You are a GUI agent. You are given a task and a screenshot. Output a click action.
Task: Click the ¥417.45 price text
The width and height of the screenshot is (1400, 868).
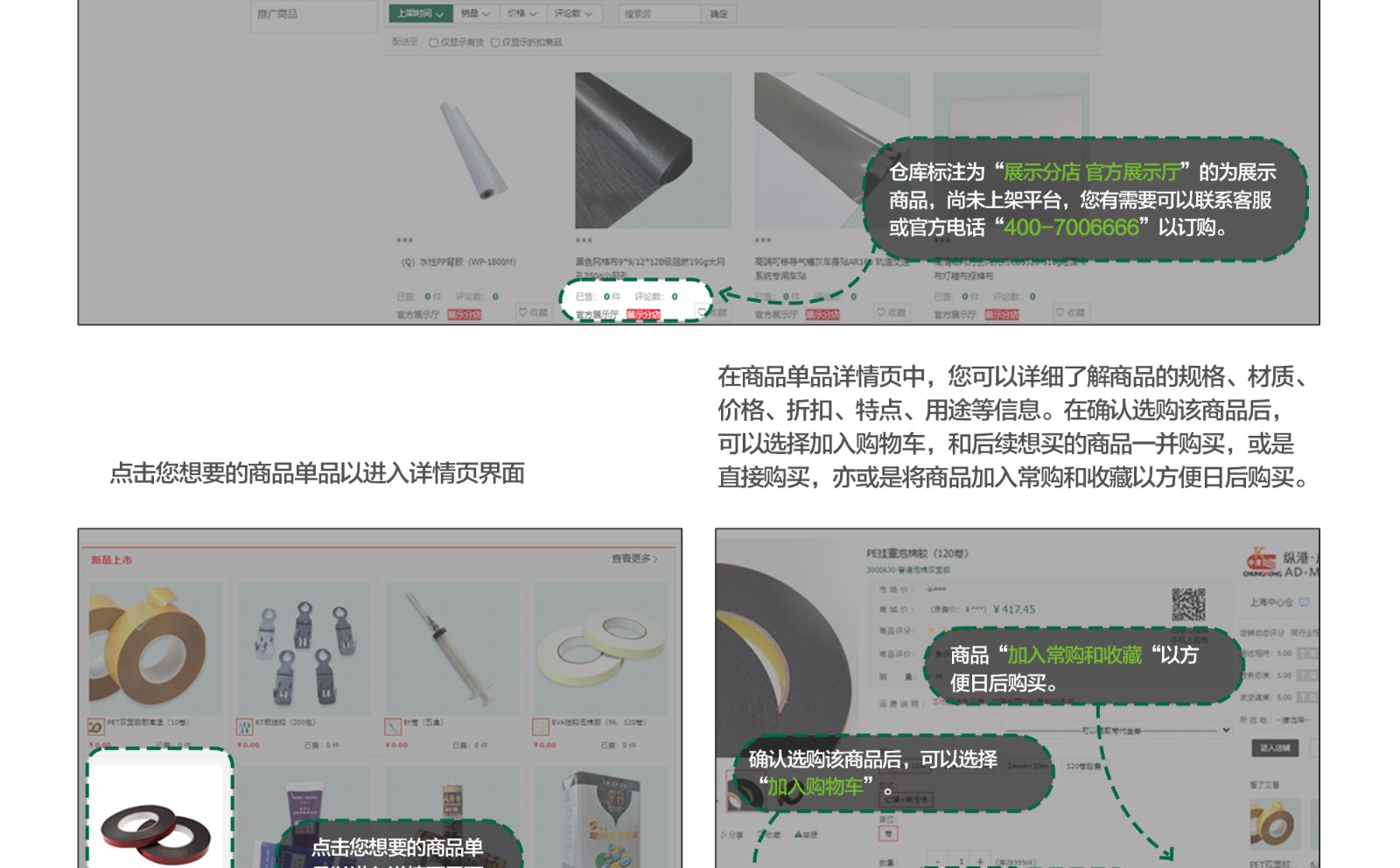coord(1014,609)
